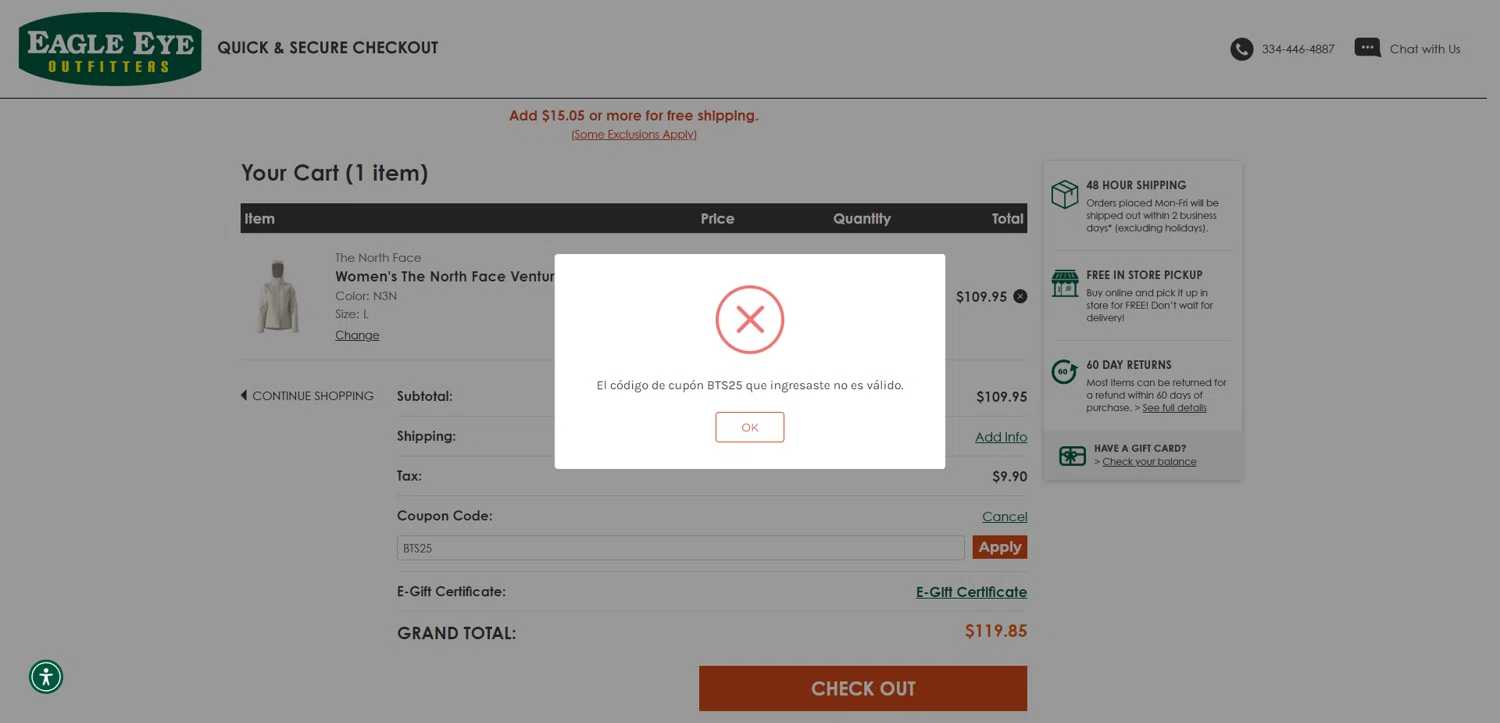The height and width of the screenshot is (723, 1500).
Task: Click the phone icon in header
Action: click(1242, 49)
